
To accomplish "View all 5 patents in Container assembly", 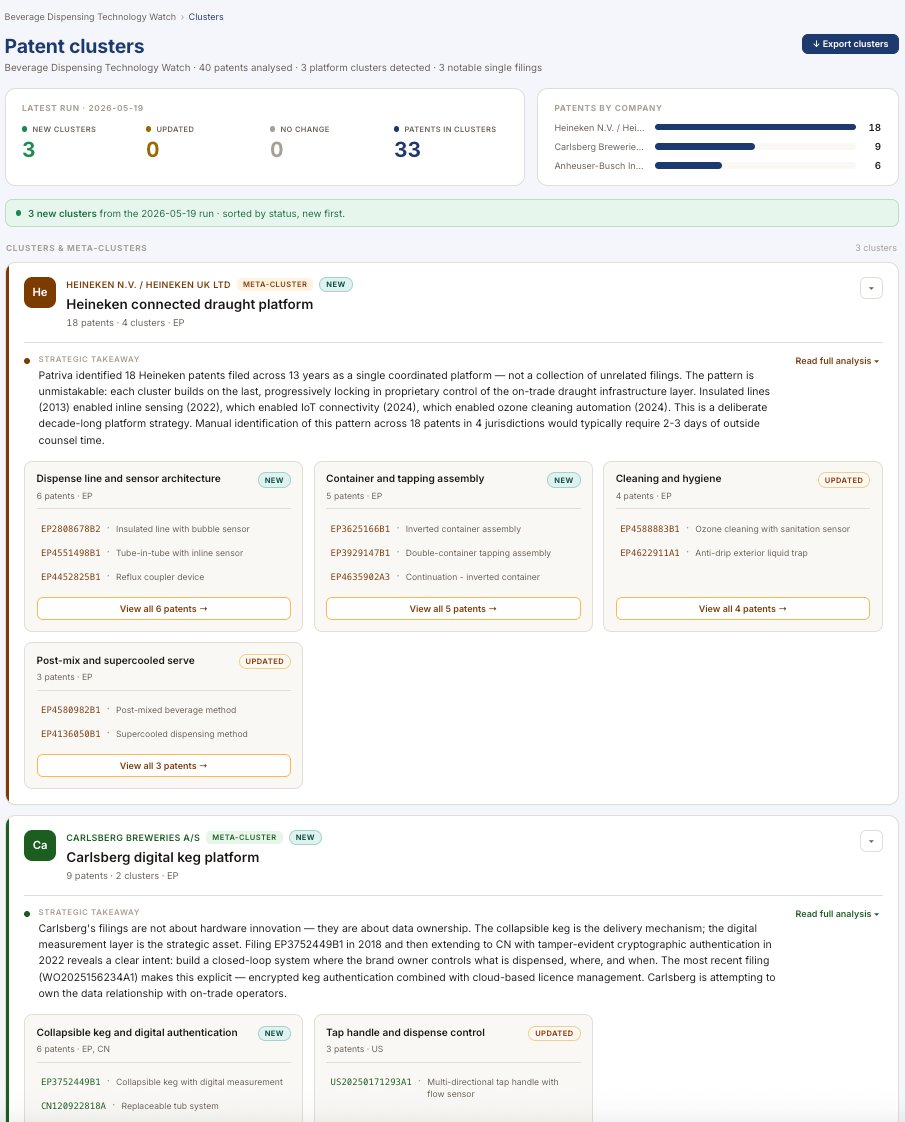I will [453, 608].
